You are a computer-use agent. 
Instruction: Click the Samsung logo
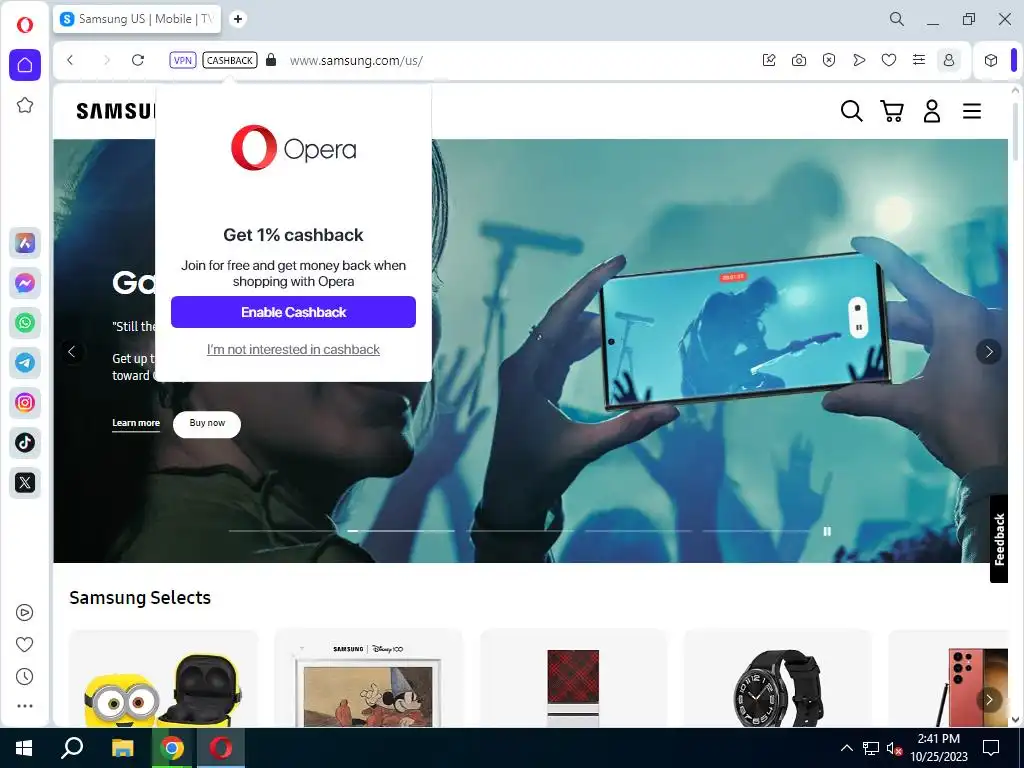coord(116,111)
